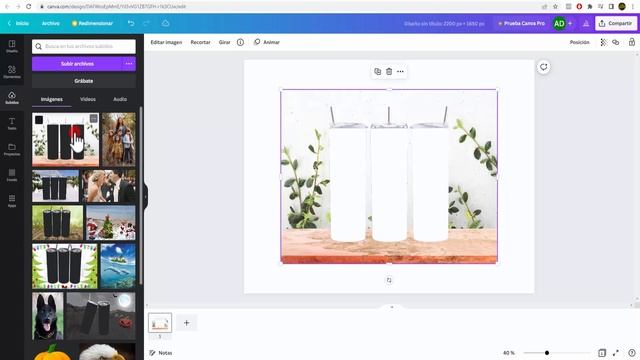Open the Notas panel
640x360 pixels.
pos(160,353)
